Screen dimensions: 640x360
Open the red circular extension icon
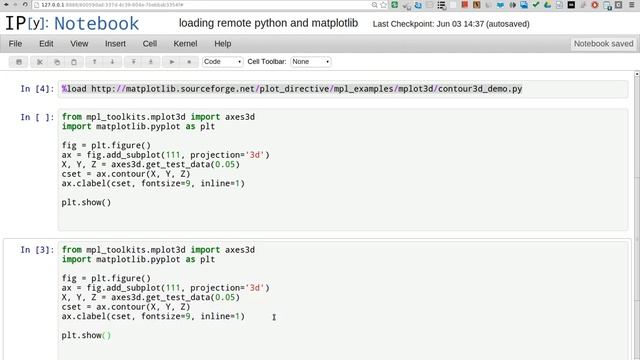(595, 5)
